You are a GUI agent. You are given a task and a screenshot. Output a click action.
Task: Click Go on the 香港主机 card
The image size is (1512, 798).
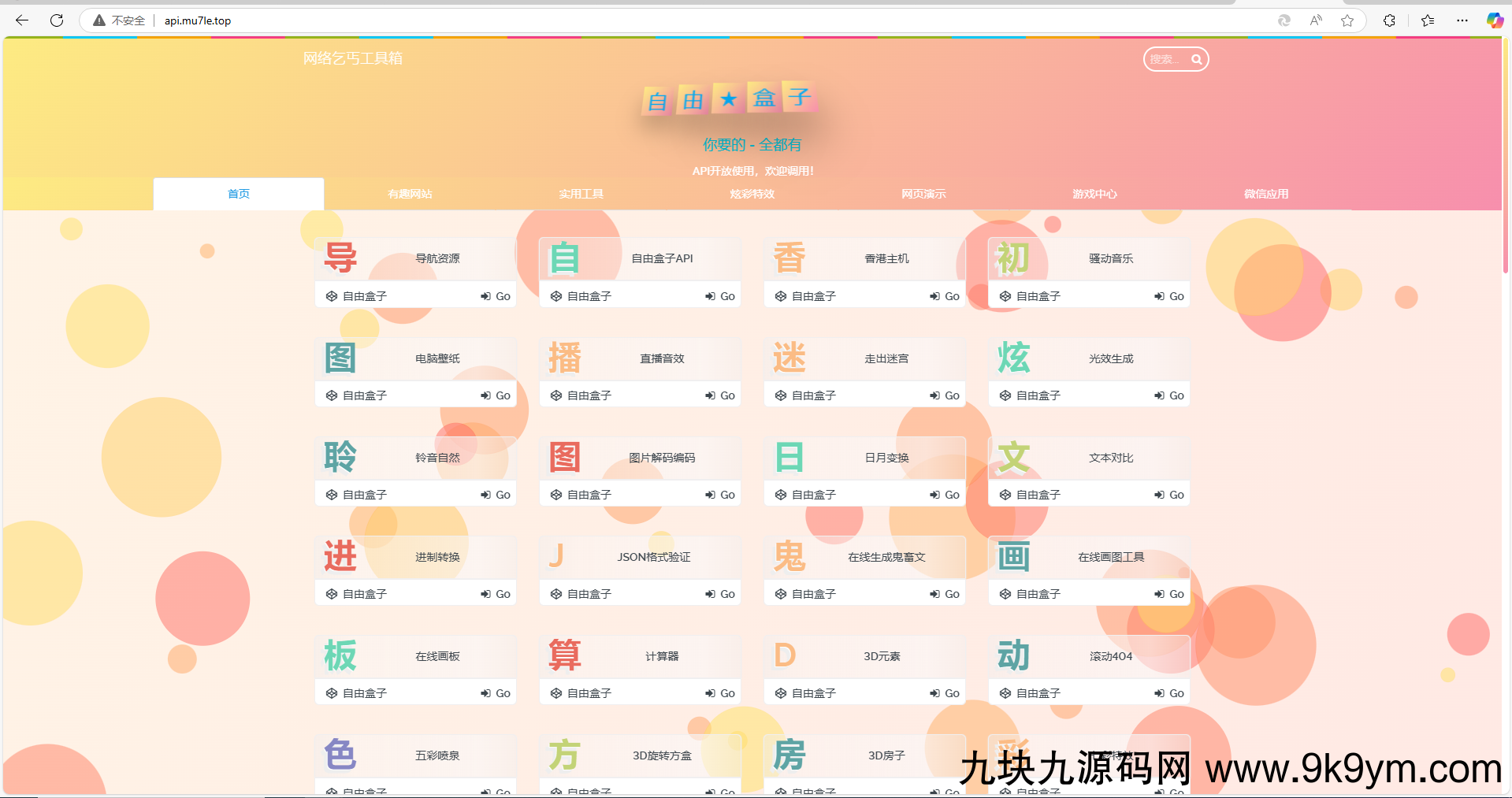click(x=945, y=296)
